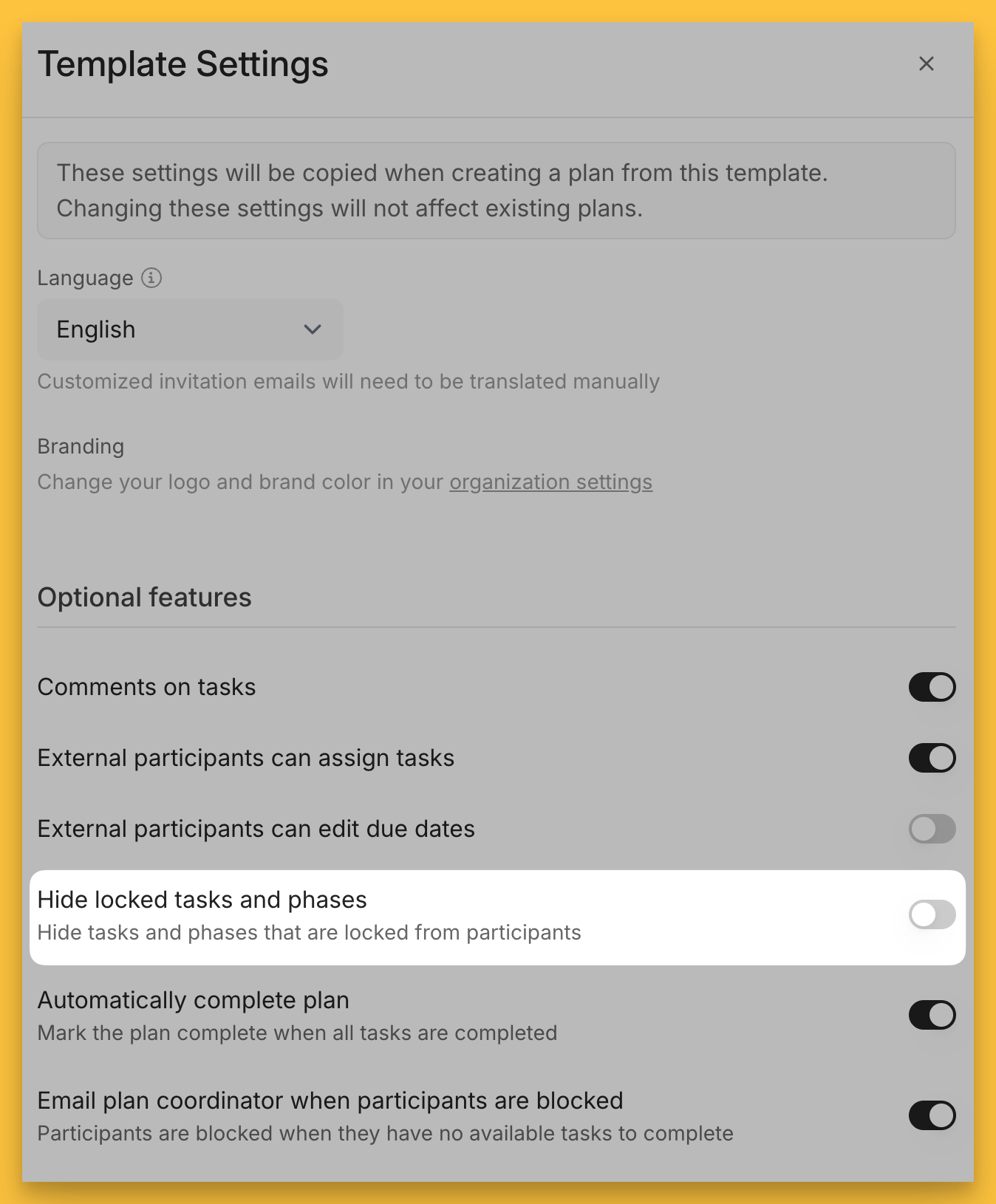This screenshot has width=996, height=1204.
Task: Click the "Comments on tasks" label
Action: tap(146, 687)
